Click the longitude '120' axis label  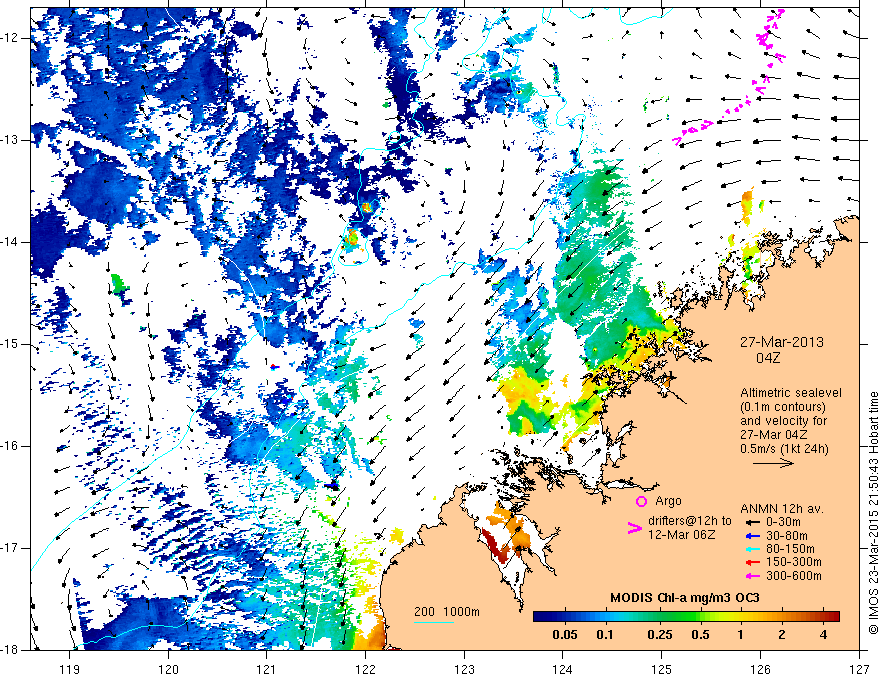(x=168, y=669)
